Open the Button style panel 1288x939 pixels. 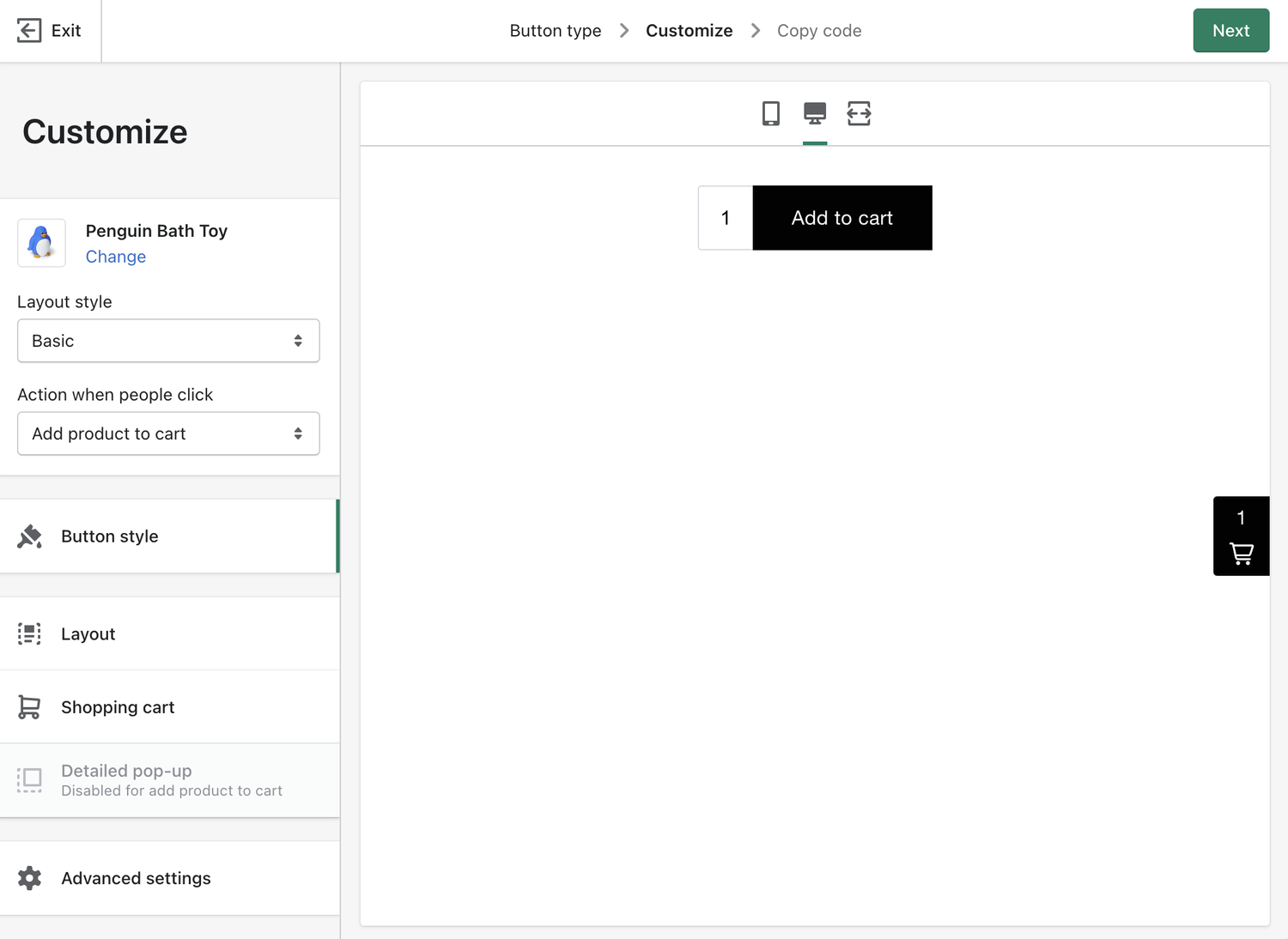(109, 536)
